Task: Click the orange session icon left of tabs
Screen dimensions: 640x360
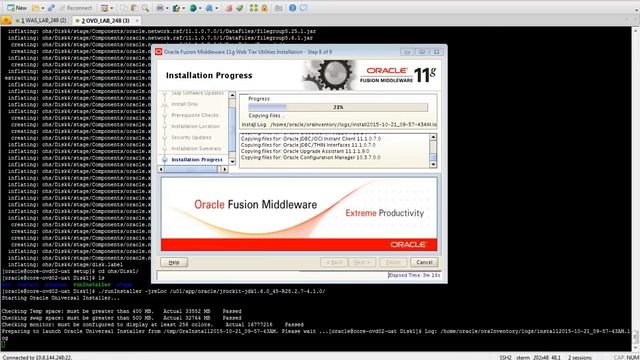Action: coord(6,20)
